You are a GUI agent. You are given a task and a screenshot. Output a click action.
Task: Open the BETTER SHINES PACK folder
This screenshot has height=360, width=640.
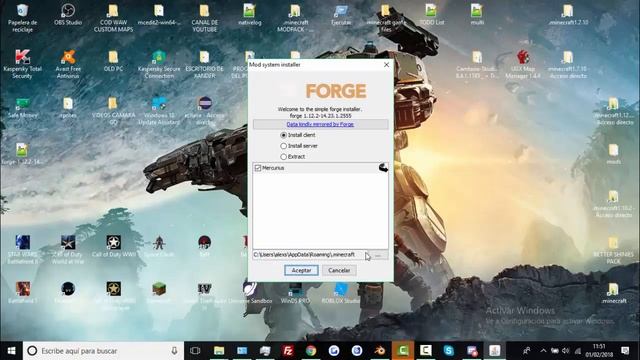point(613,250)
